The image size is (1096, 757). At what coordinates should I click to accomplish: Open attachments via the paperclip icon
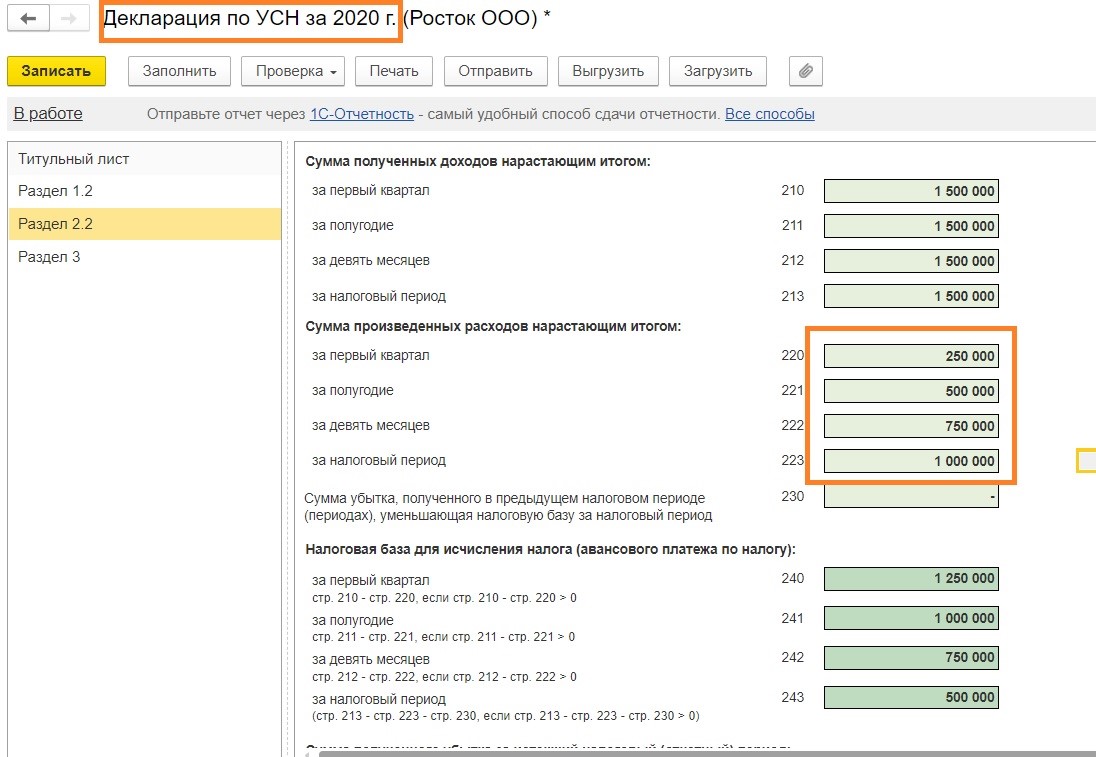coord(805,71)
